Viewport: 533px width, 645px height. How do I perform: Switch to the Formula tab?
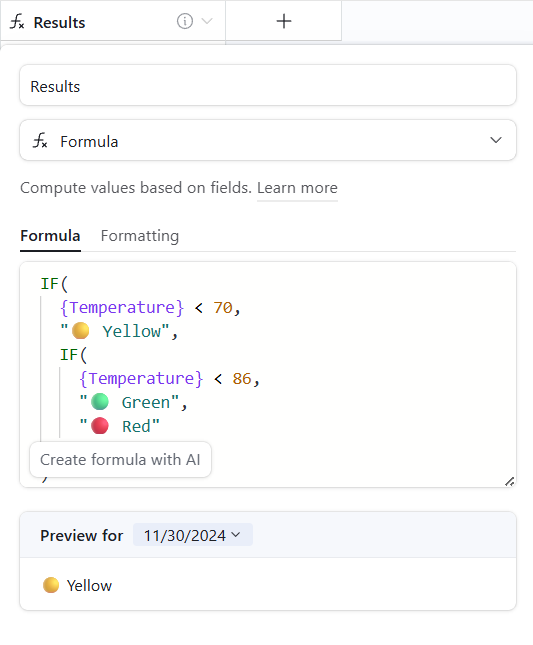pyautogui.click(x=50, y=236)
